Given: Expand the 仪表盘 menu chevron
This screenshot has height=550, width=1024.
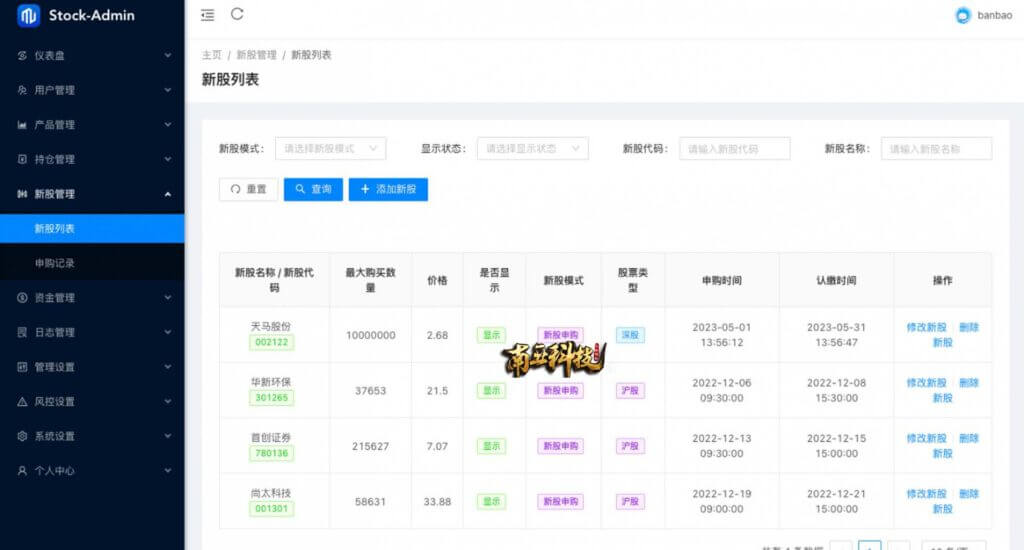Looking at the screenshot, I should 168,56.
